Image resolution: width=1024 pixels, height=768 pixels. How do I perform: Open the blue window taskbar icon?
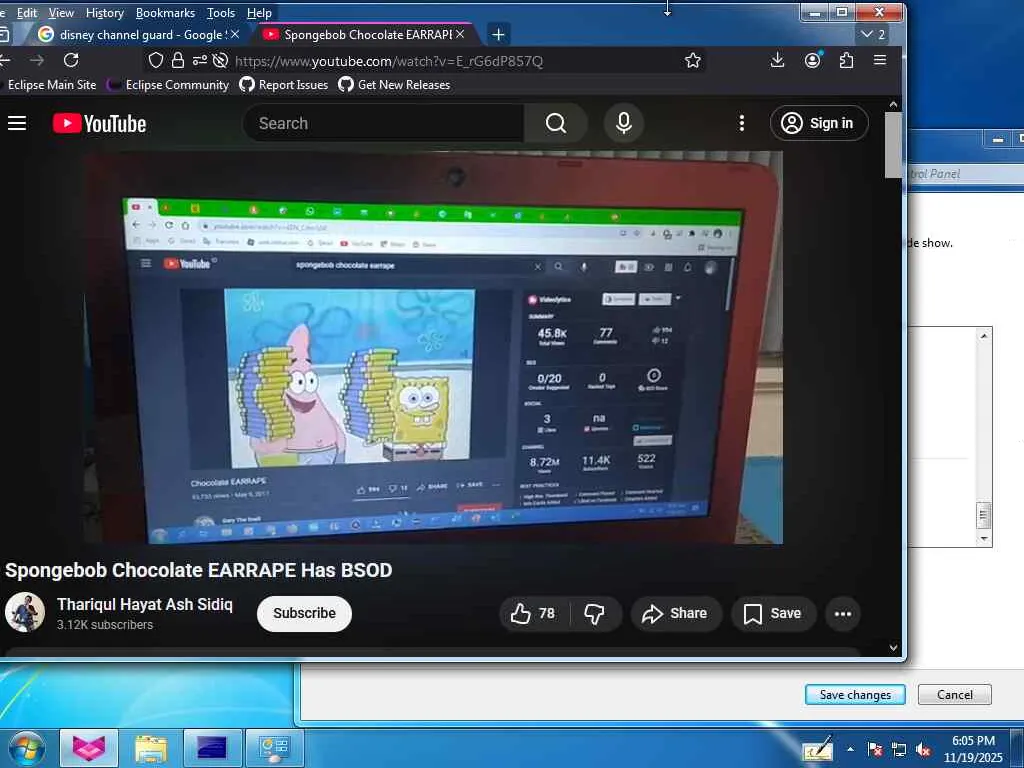[x=213, y=748]
